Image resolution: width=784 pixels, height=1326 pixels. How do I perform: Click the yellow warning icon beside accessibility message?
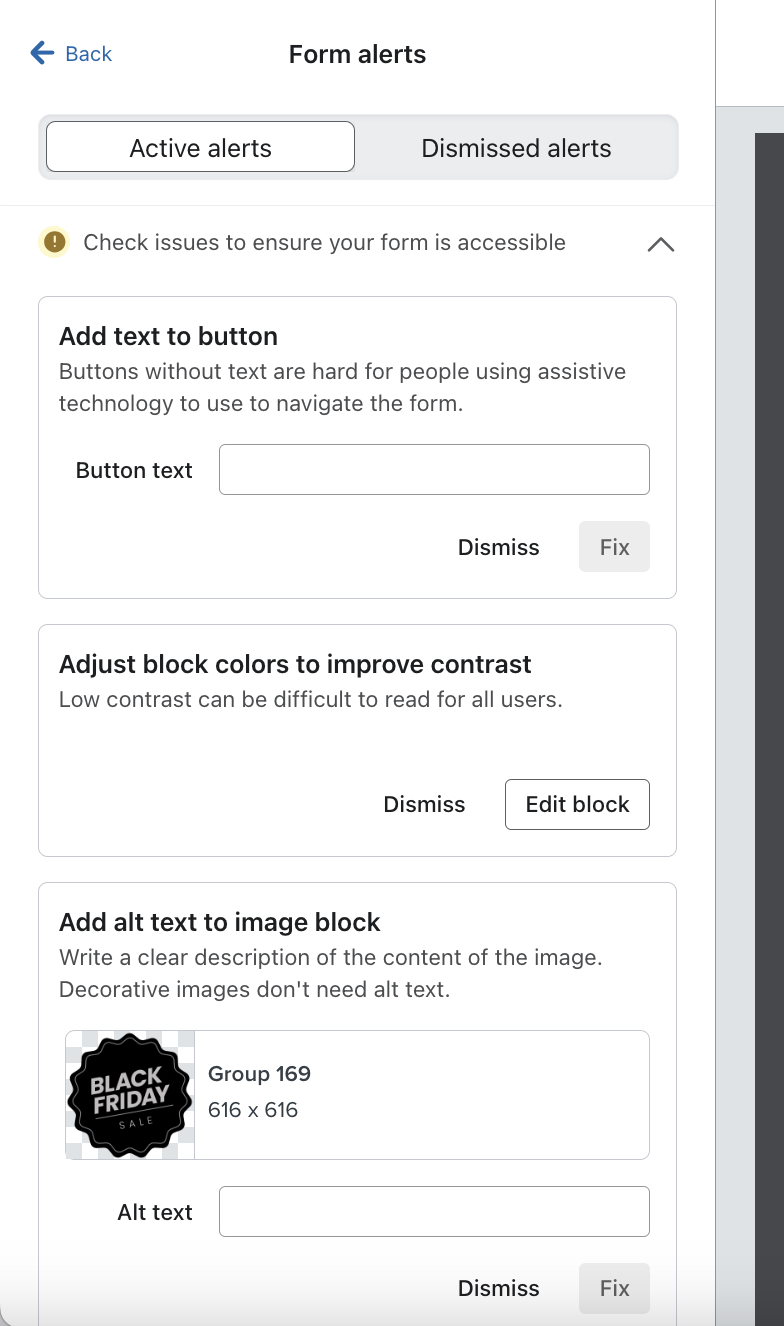click(54, 242)
